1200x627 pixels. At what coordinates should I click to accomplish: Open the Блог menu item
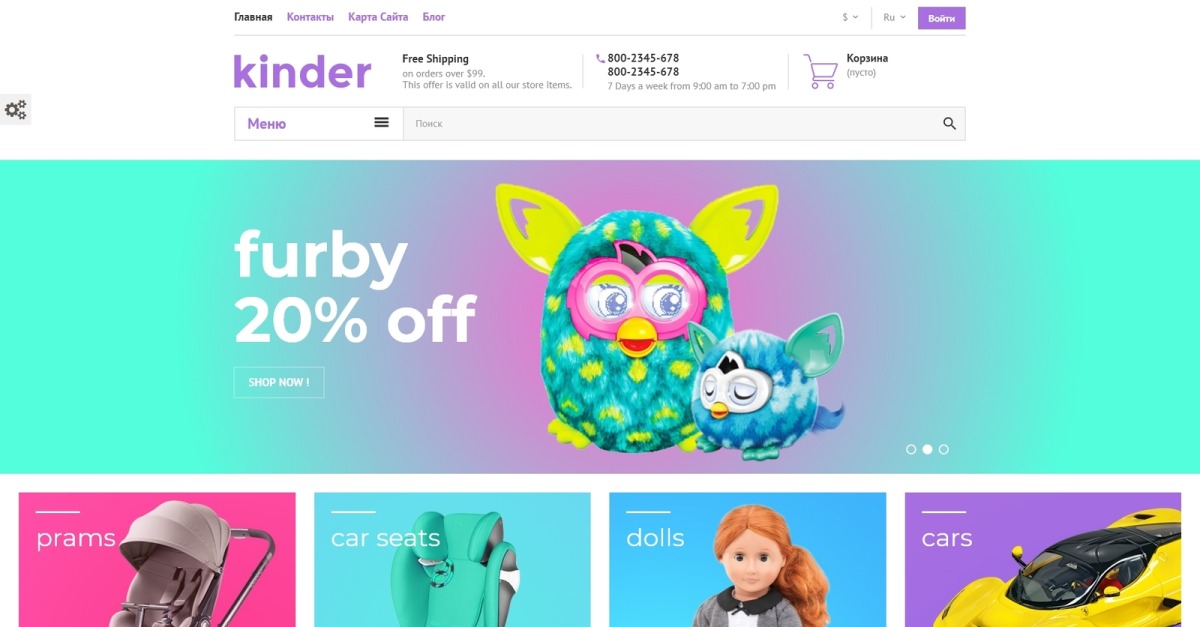(x=434, y=17)
